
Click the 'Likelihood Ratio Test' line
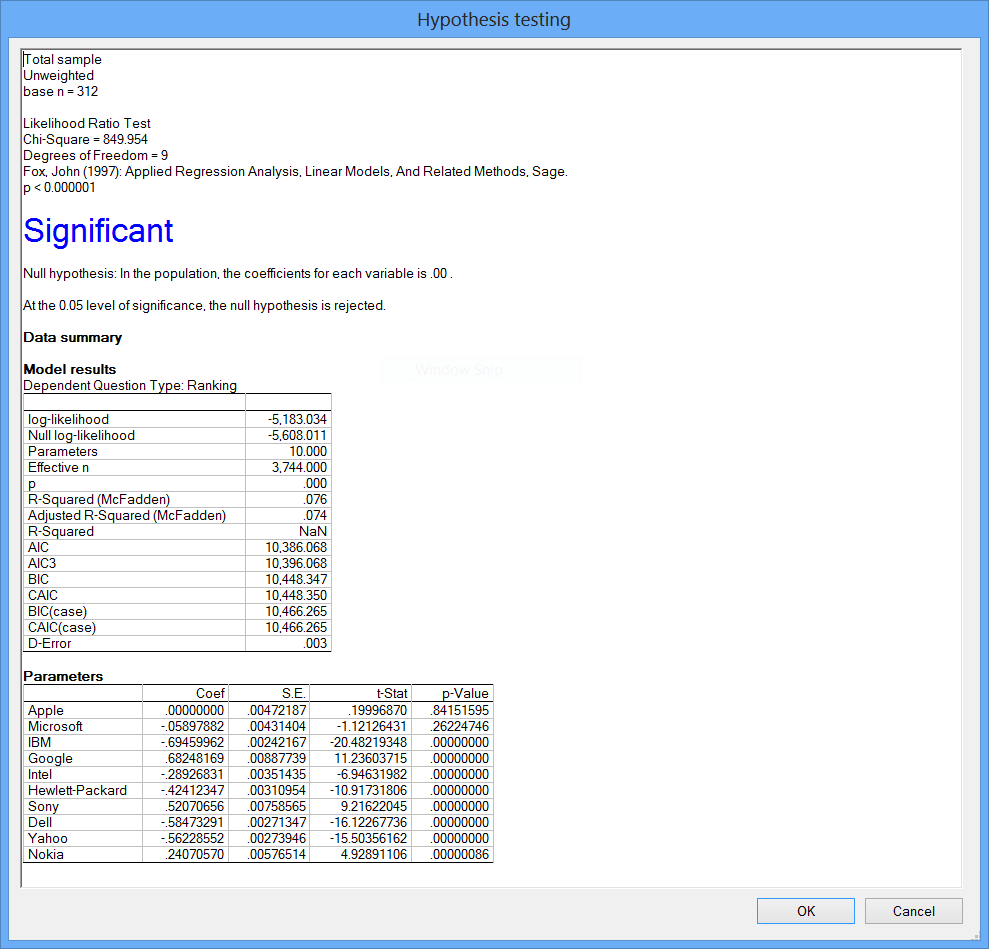pyautogui.click(x=87, y=124)
